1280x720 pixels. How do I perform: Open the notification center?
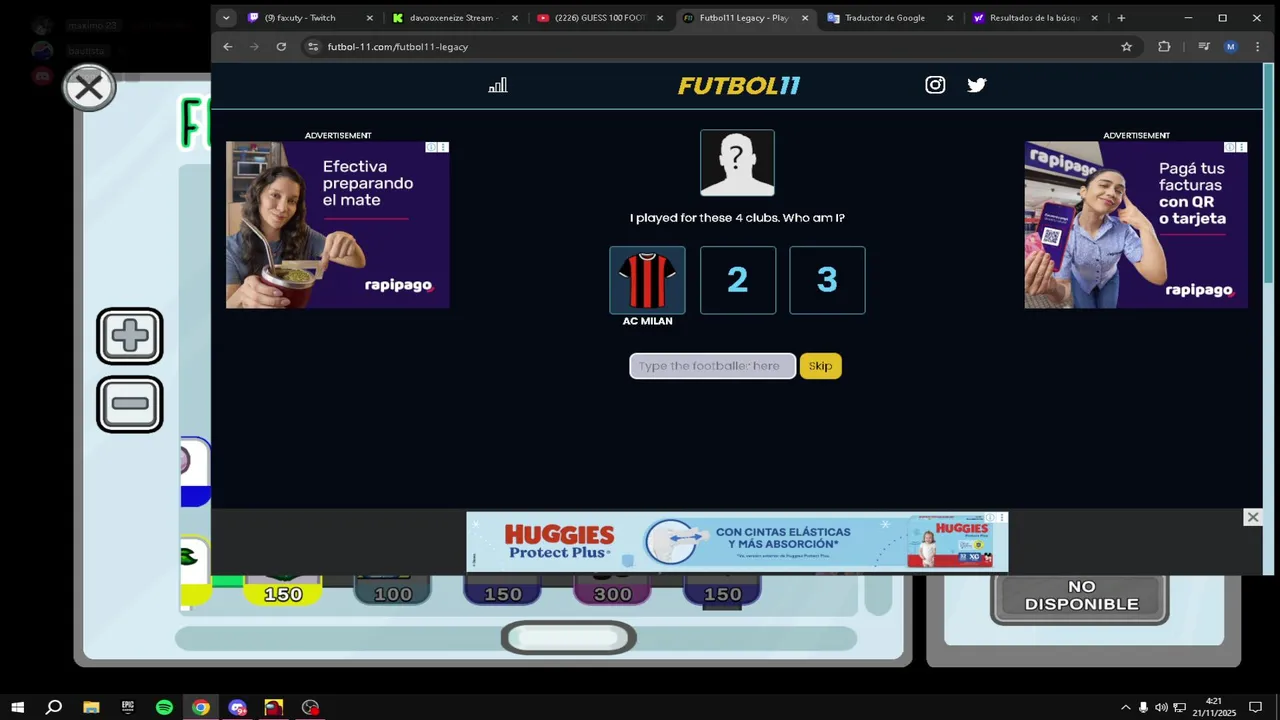click(1255, 708)
